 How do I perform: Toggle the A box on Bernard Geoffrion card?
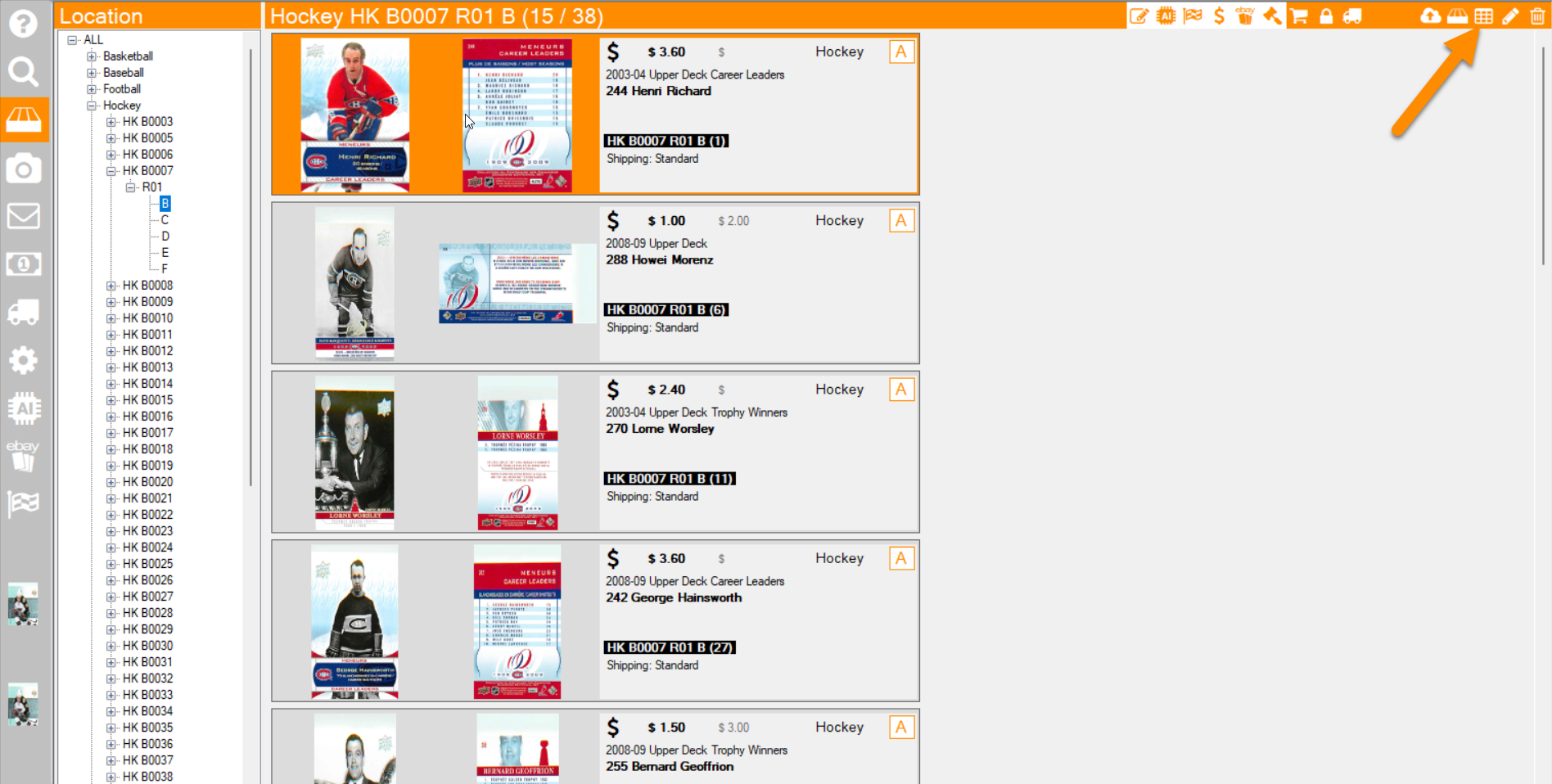(901, 728)
